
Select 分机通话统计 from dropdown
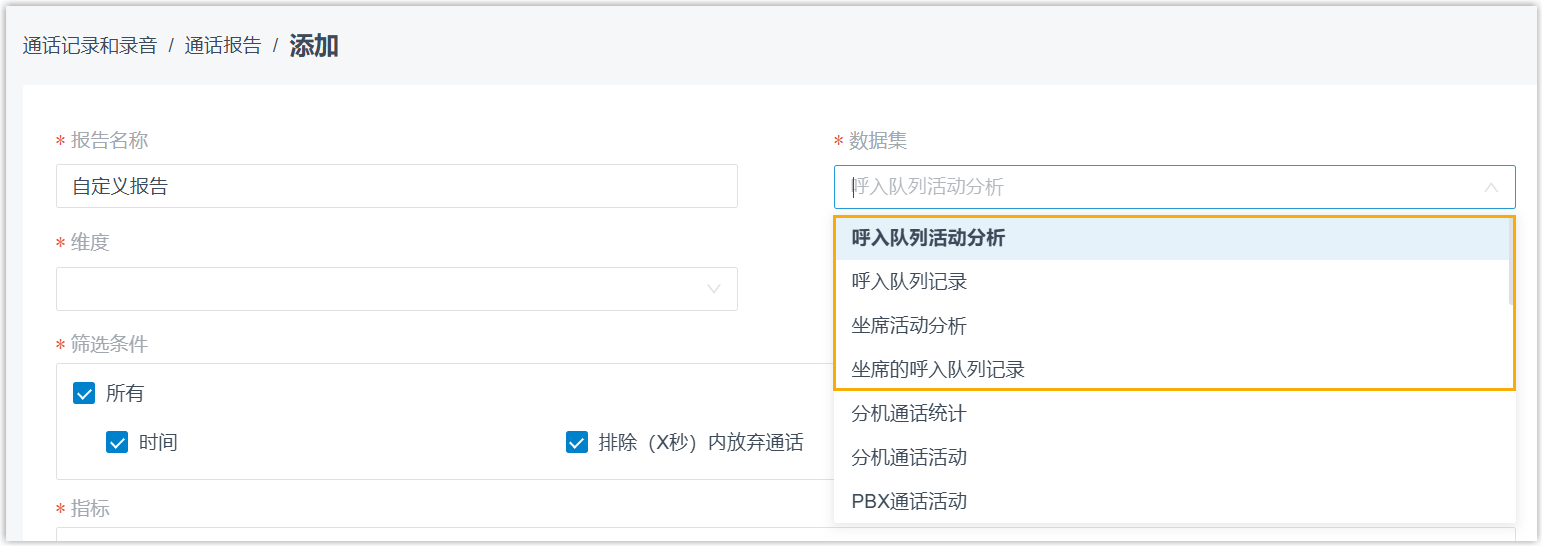tap(909, 414)
